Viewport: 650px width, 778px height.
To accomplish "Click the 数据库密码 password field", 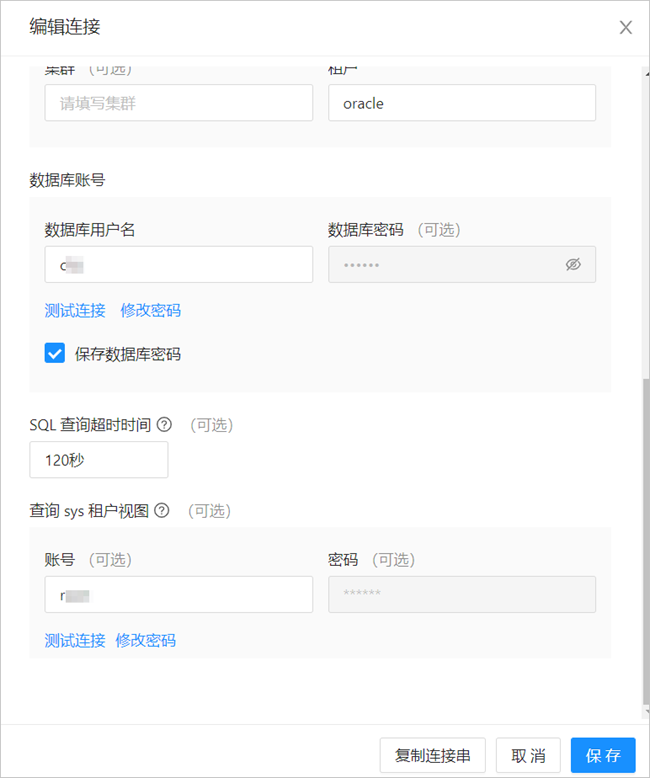I will [x=445, y=265].
